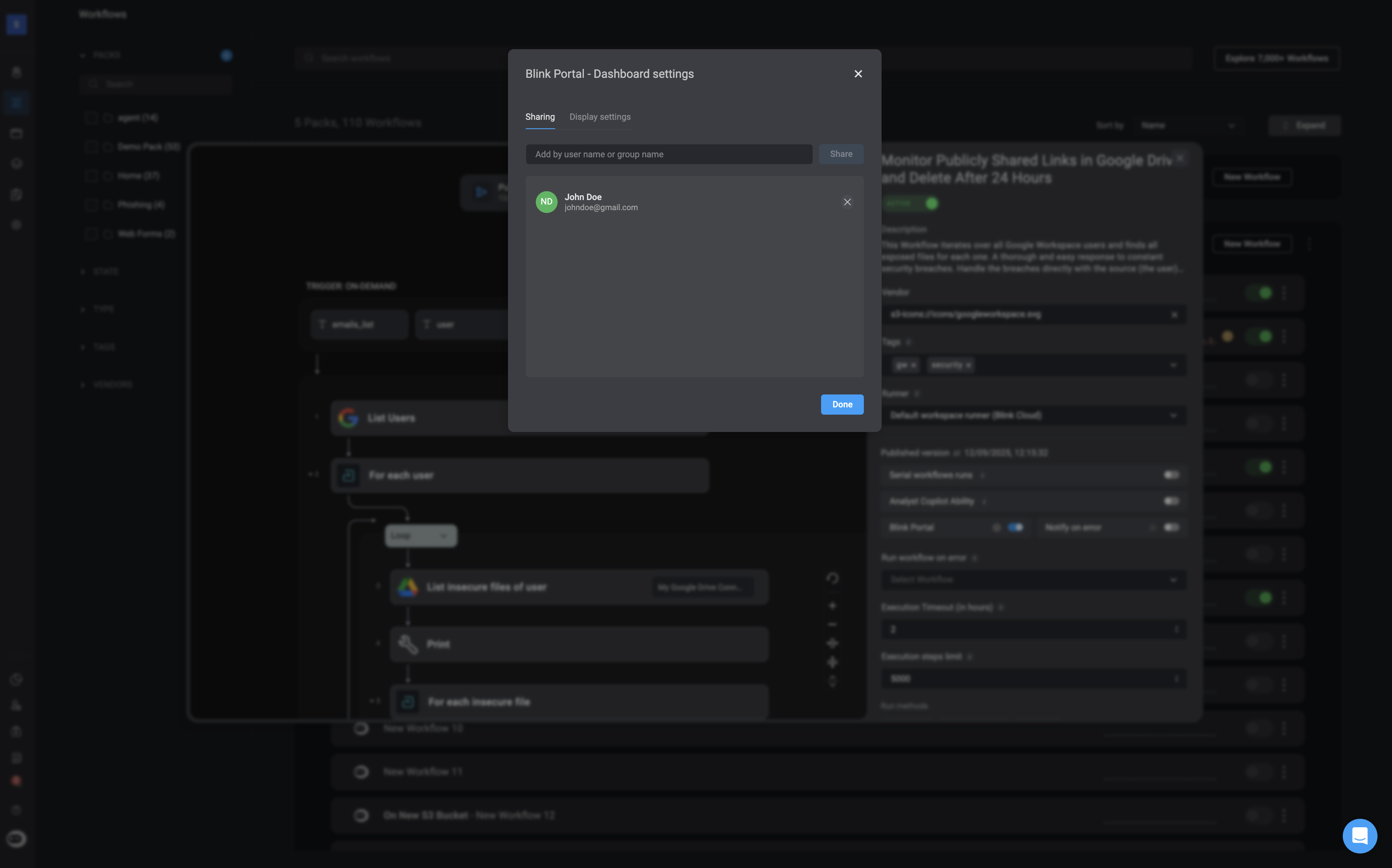Remove John Doe from sharing list

pos(847,202)
